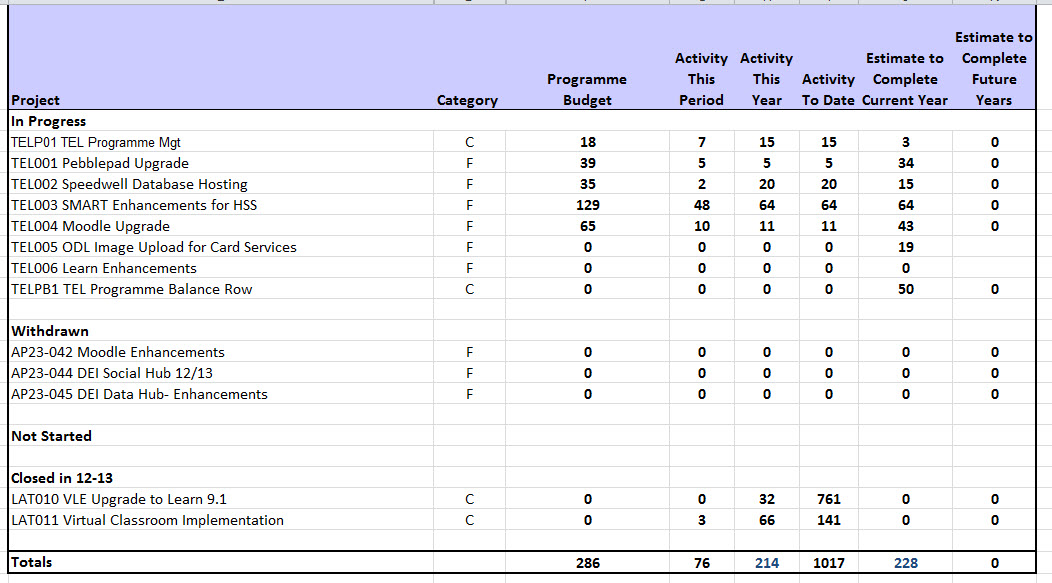
Task: Click budget value 129 for SMART Enhancements
Action: 587,205
